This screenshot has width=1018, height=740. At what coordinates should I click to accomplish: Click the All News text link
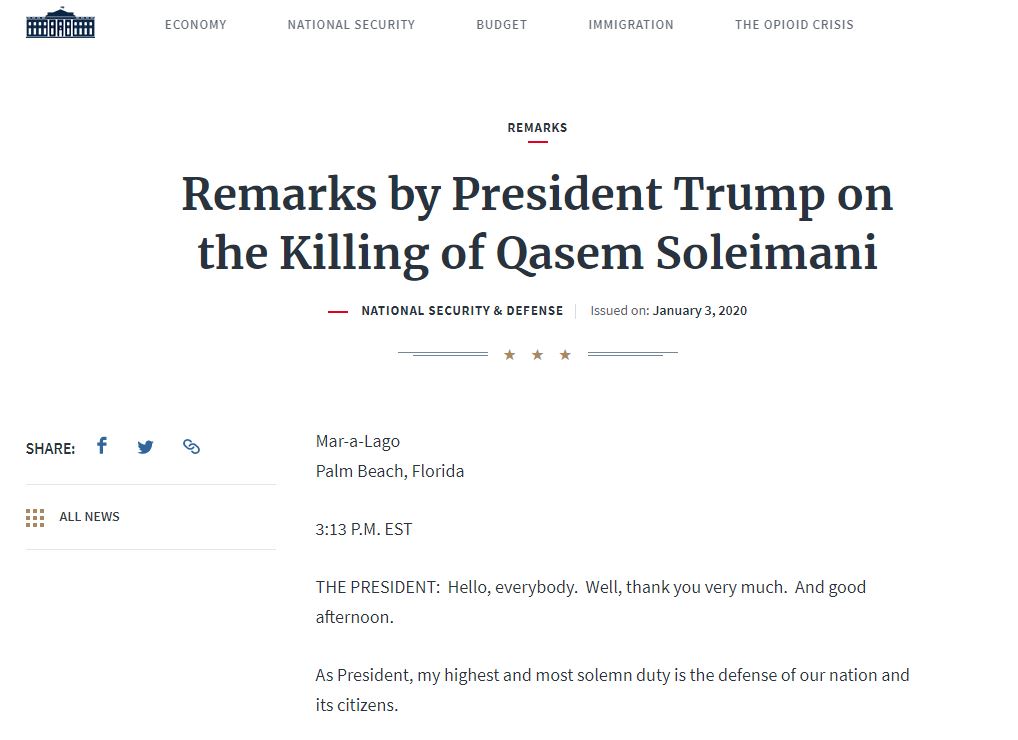(x=90, y=517)
